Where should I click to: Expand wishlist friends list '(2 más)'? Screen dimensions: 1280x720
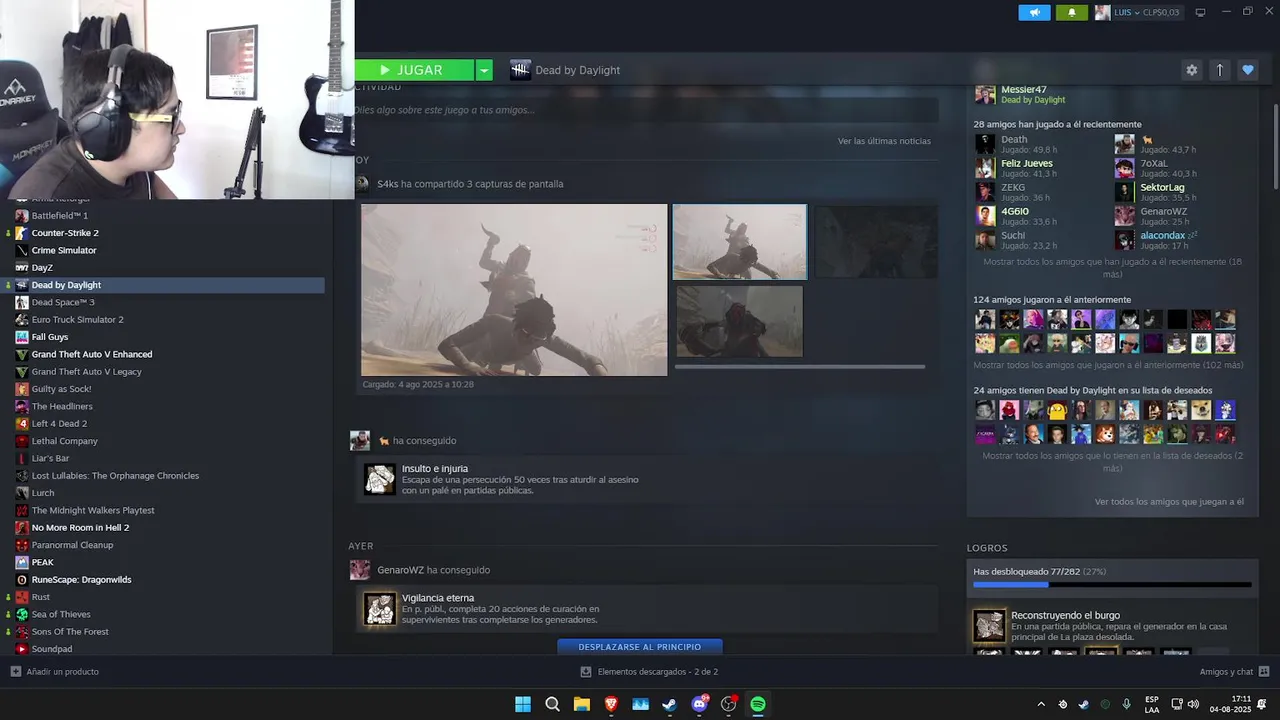pyautogui.click(x=1112, y=462)
